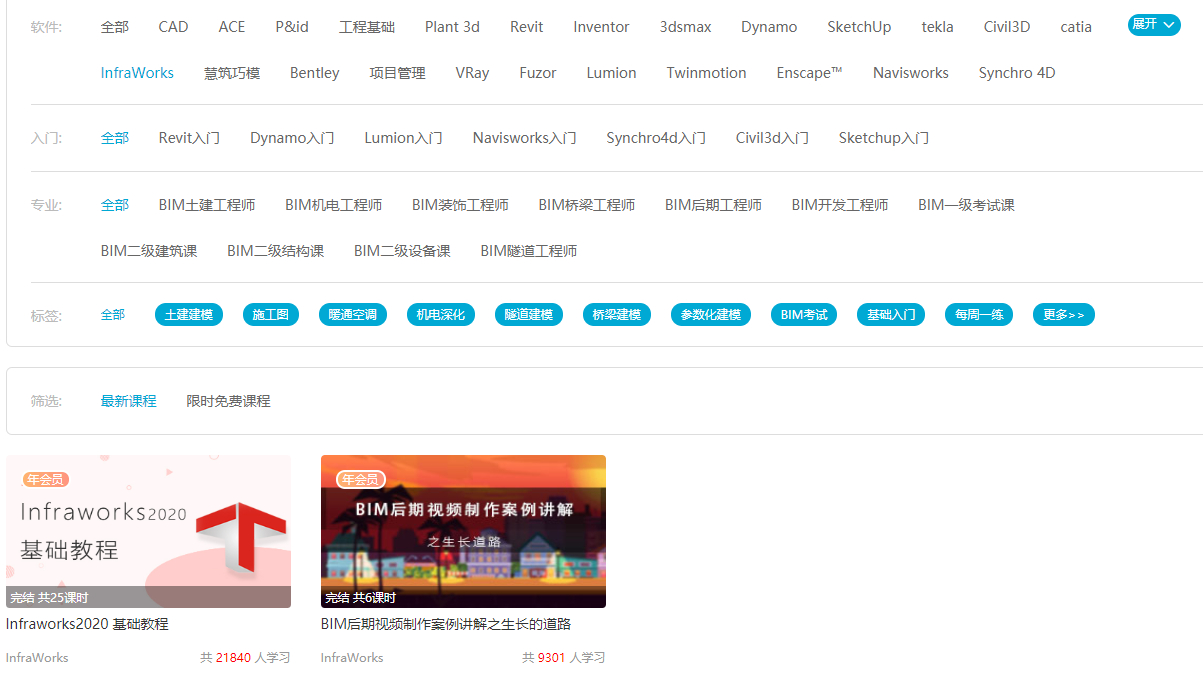Select BIM一级考试课 filter
The width and height of the screenshot is (1203, 691).
[967, 205]
